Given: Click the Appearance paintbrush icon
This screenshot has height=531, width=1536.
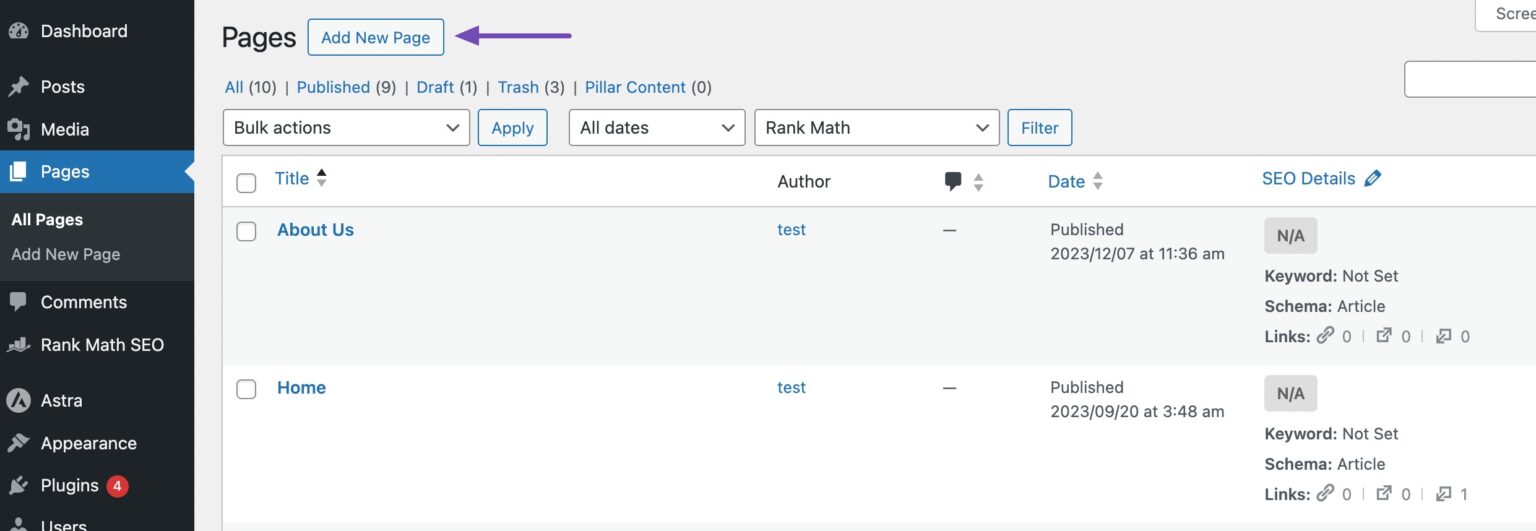Looking at the screenshot, I should coord(18,444).
